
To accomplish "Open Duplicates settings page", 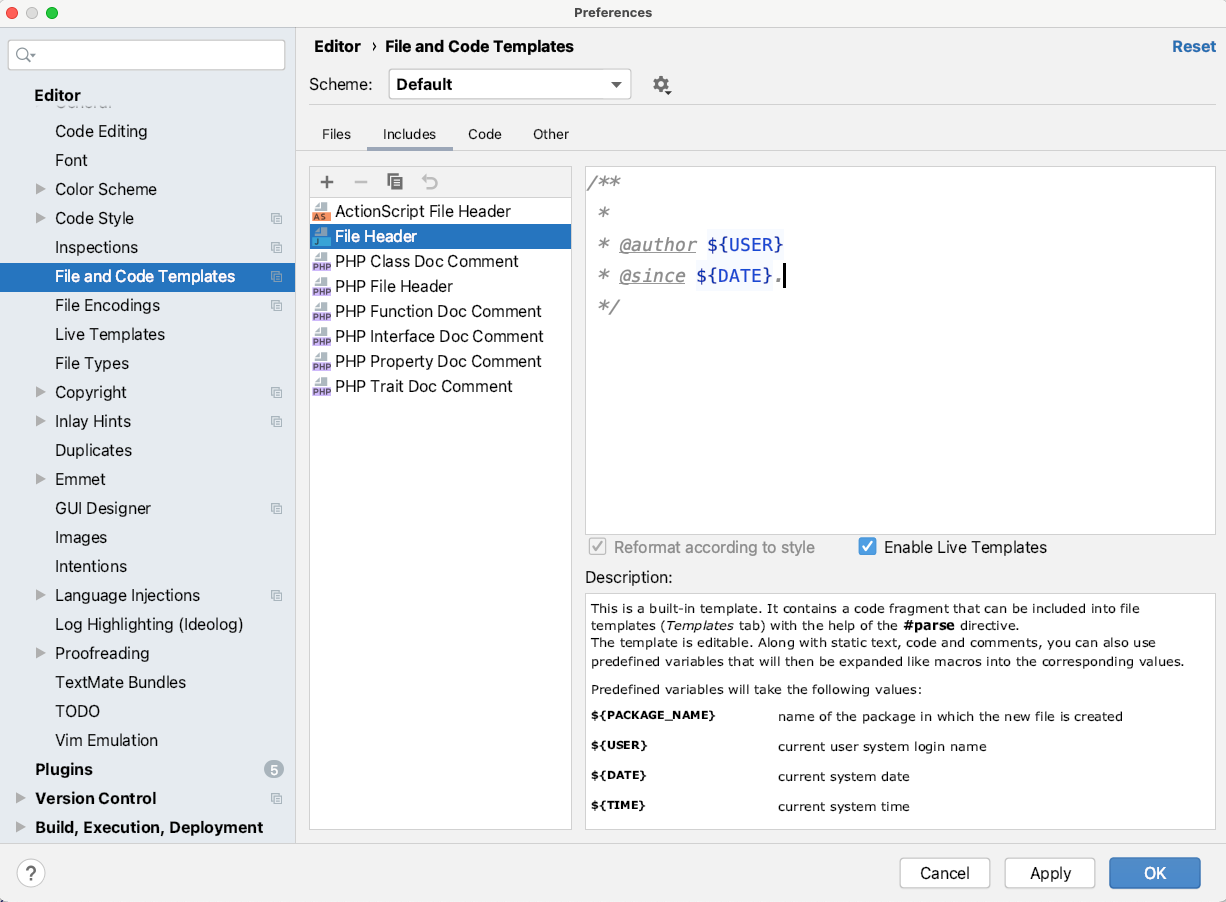I will click(93, 450).
